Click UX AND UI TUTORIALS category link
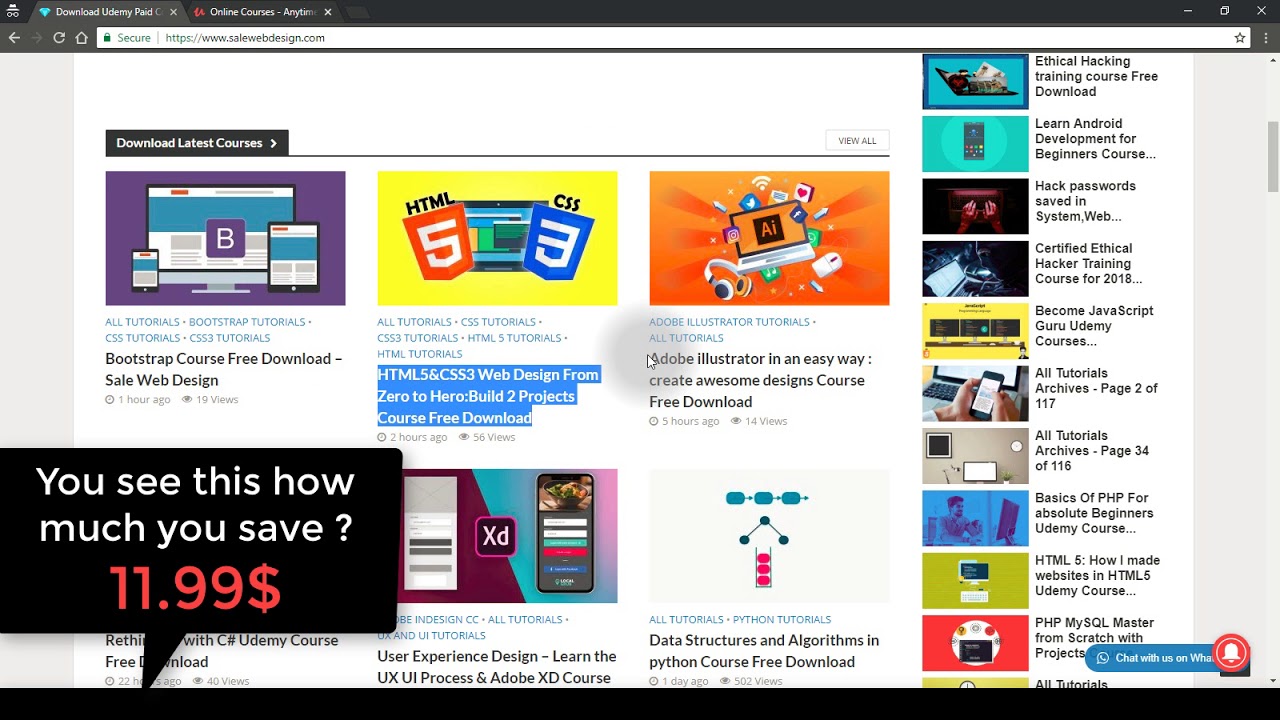Image resolution: width=1280 pixels, height=720 pixels. click(x=431, y=636)
